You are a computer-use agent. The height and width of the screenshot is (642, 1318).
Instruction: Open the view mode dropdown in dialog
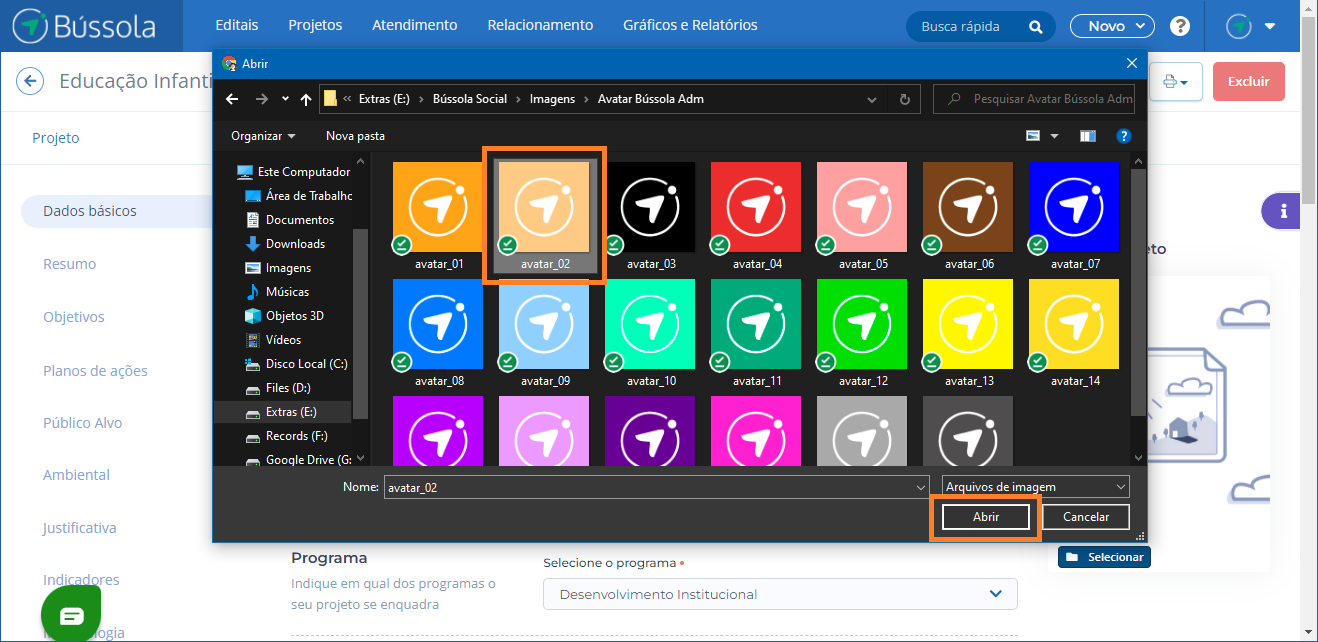pos(1054,136)
